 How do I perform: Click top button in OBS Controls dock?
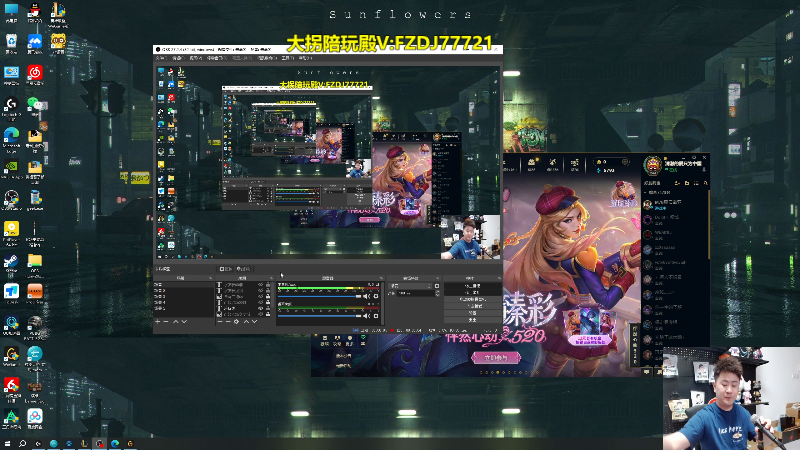coord(473,286)
